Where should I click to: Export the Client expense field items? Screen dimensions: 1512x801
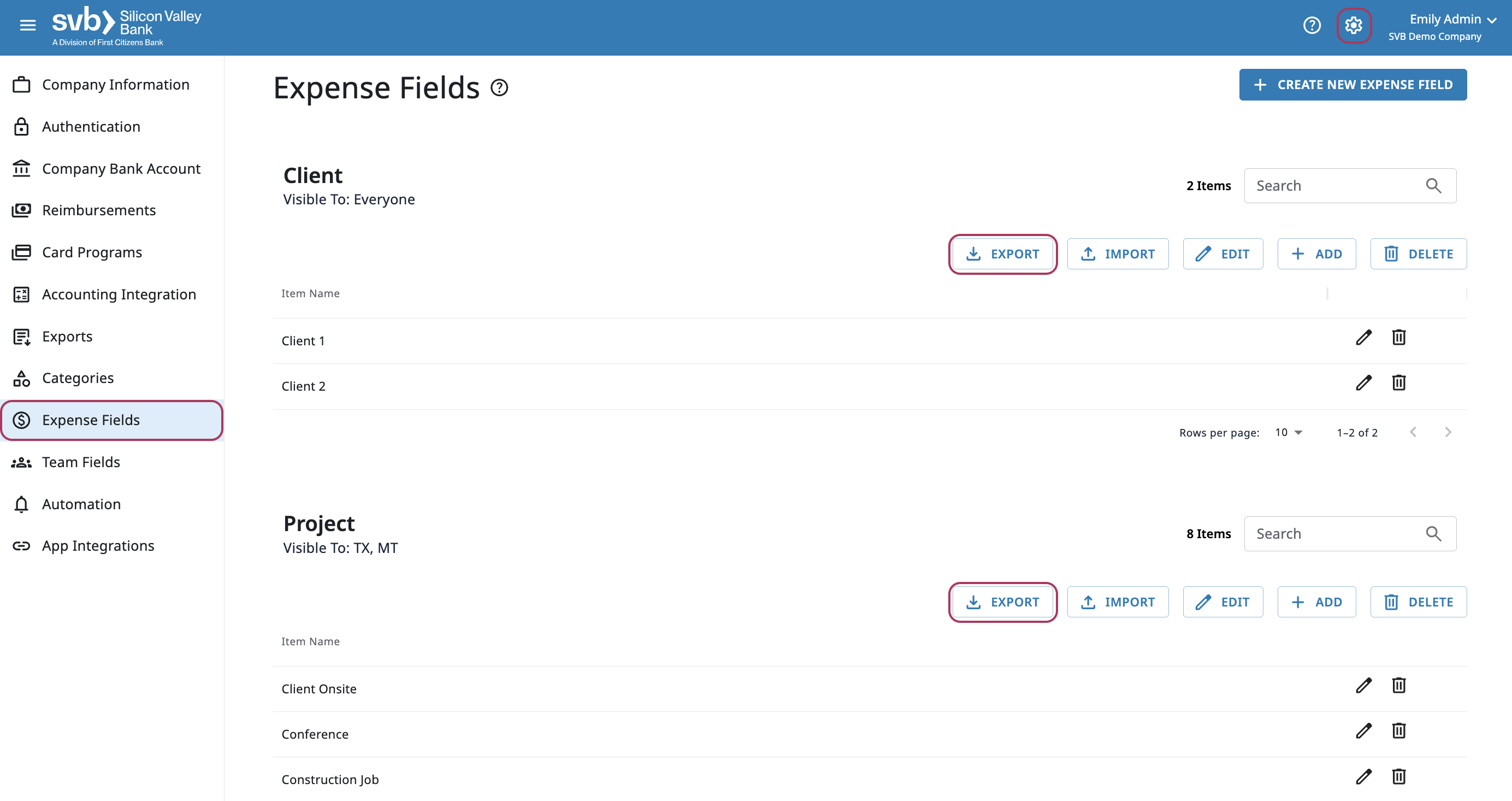click(x=1002, y=254)
